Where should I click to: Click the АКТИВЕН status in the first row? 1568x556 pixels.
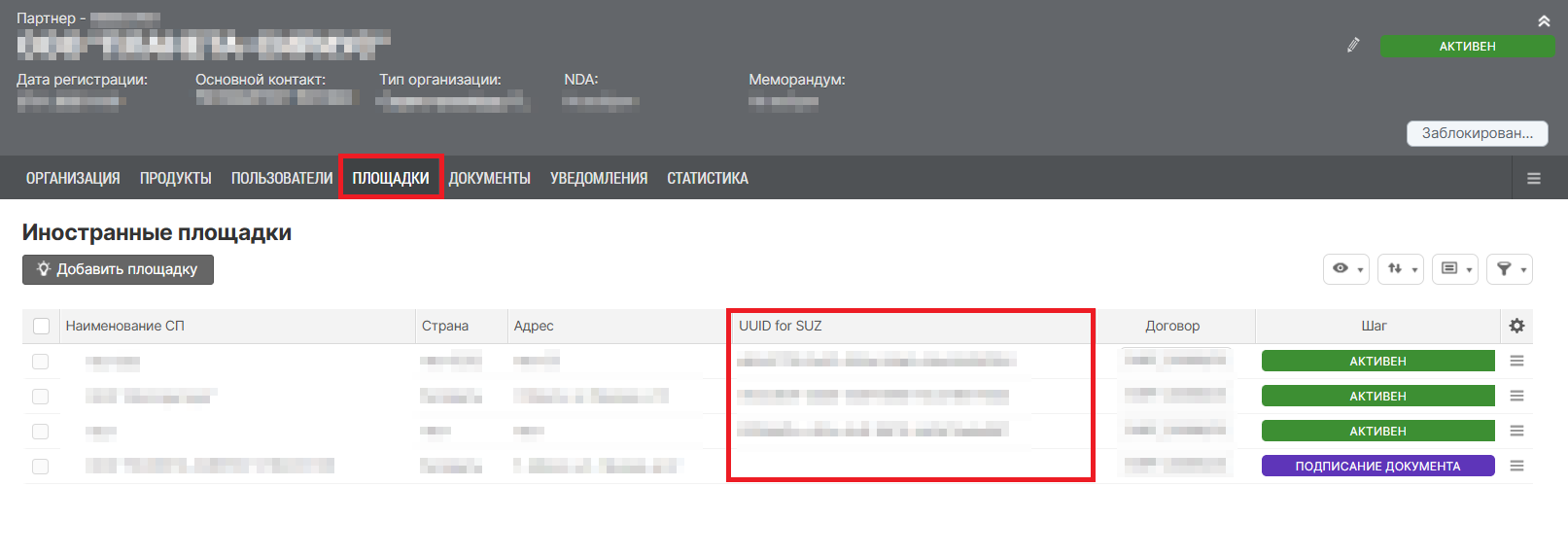coord(1377,361)
